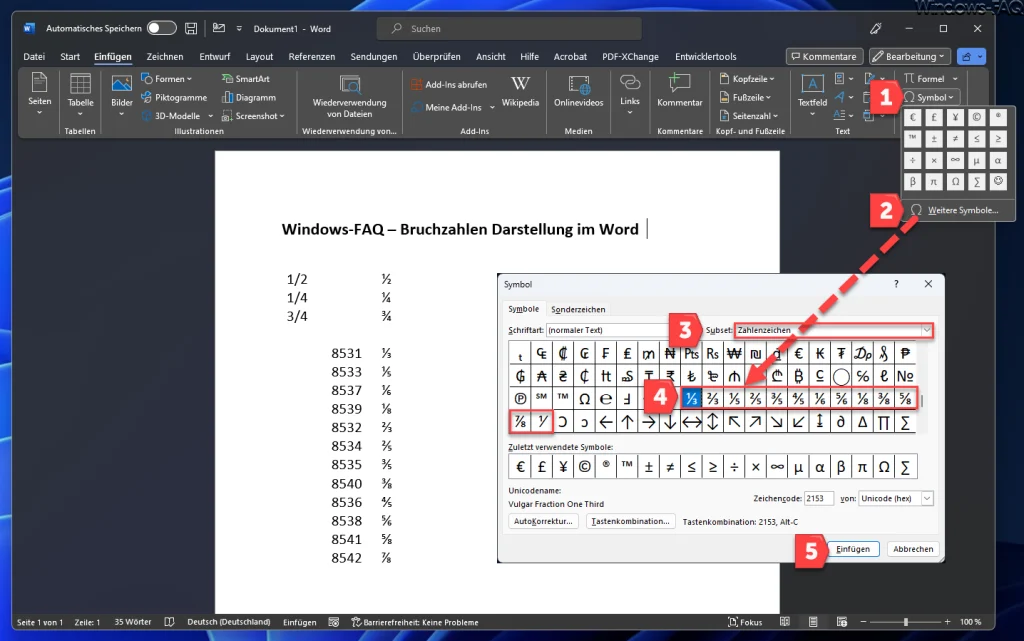
Task: Open the Einfügen ribbon tab
Action: tap(112, 57)
